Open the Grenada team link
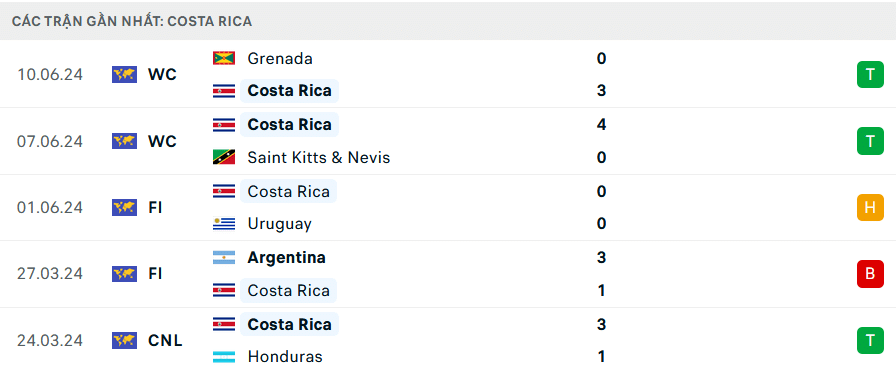This screenshot has height=373, width=896. click(280, 58)
